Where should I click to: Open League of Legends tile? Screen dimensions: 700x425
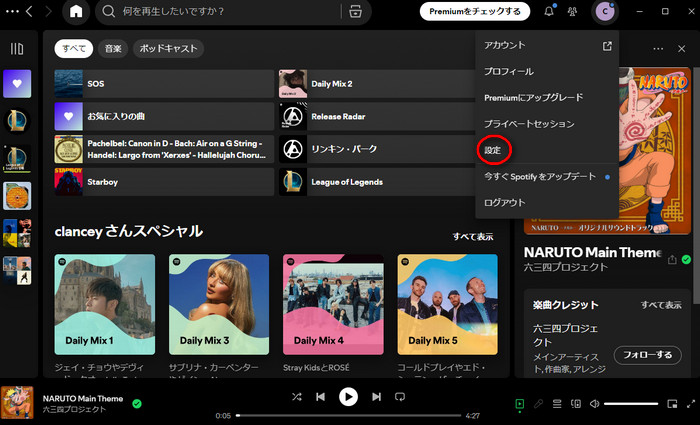pyautogui.click(x=377, y=182)
